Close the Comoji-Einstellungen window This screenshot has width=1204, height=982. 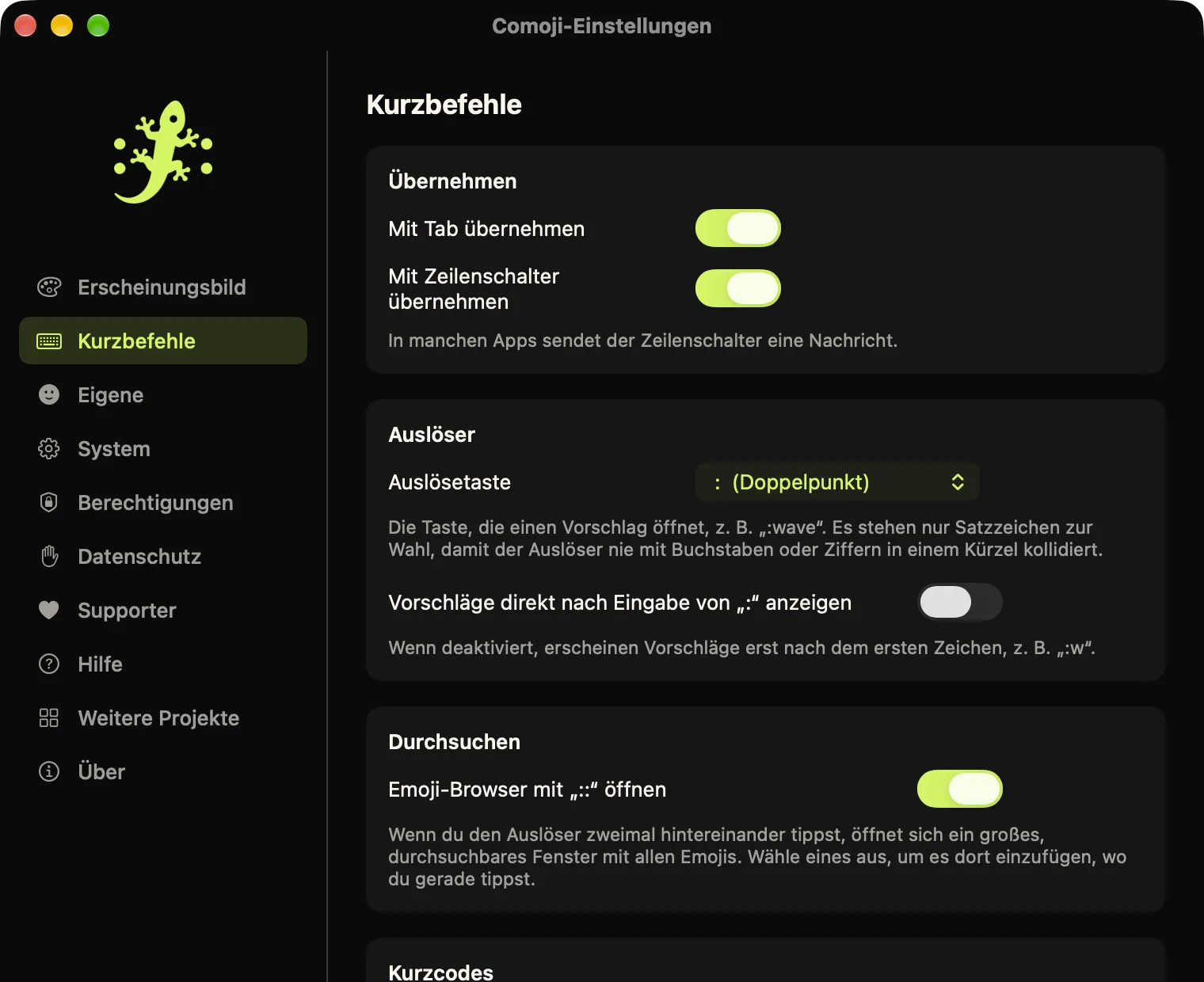coord(25,25)
